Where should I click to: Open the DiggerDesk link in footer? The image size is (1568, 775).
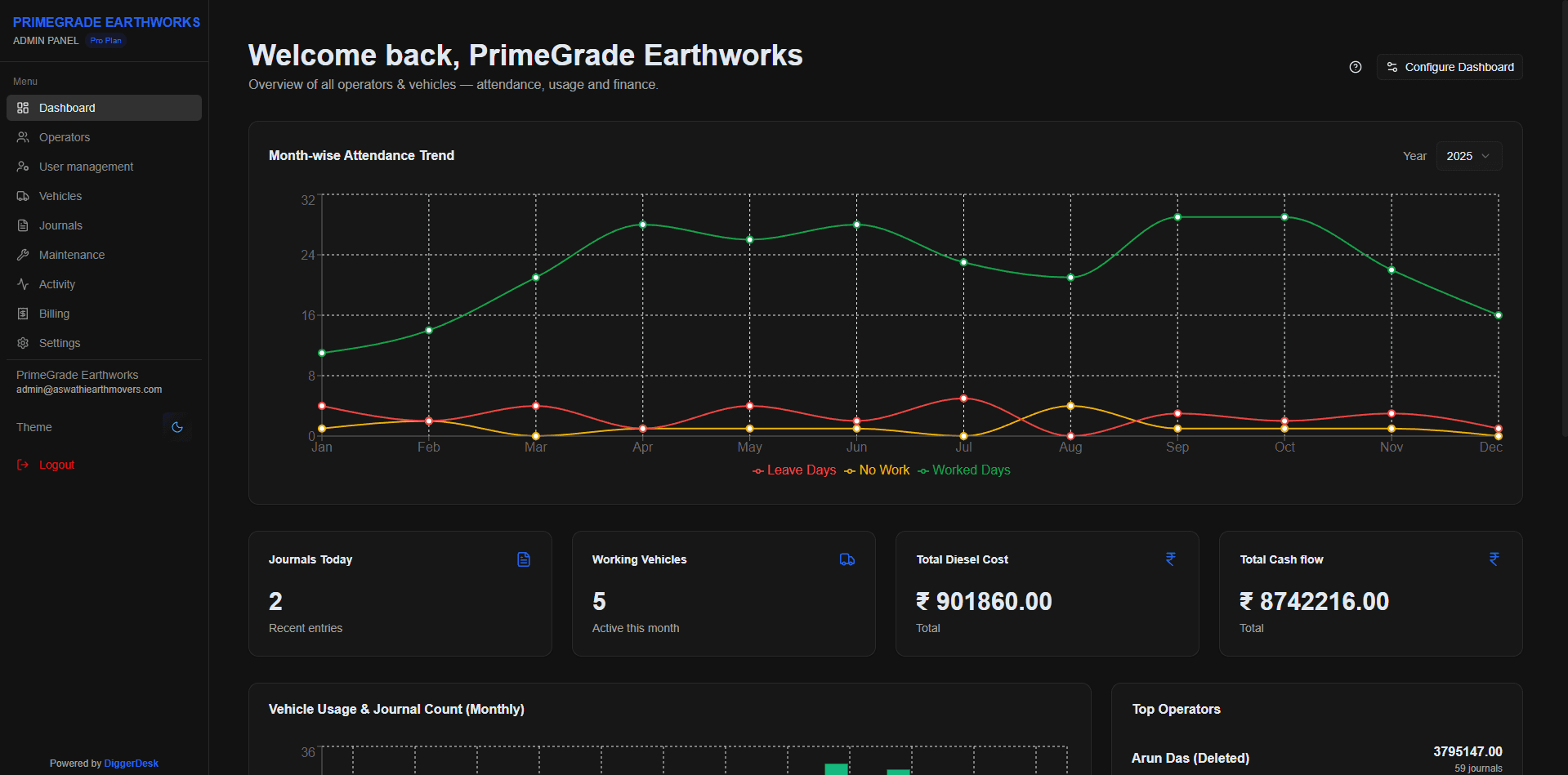[x=132, y=764]
